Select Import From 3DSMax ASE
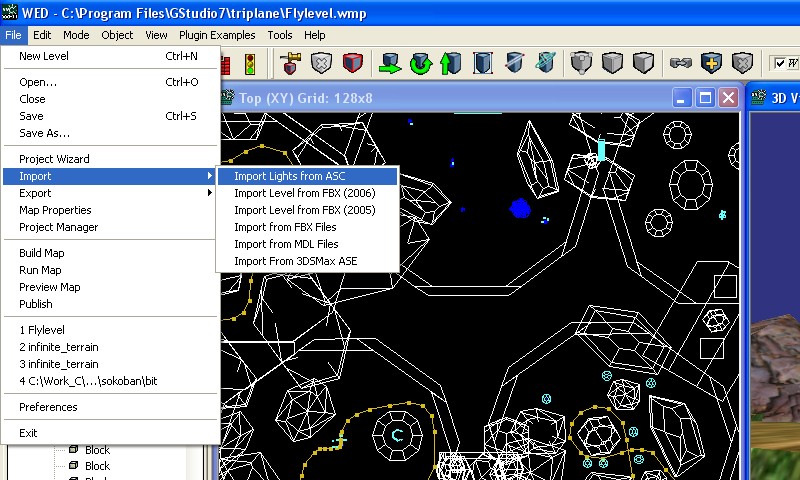Screen dimensions: 800x480 pyautogui.click(x=308, y=261)
